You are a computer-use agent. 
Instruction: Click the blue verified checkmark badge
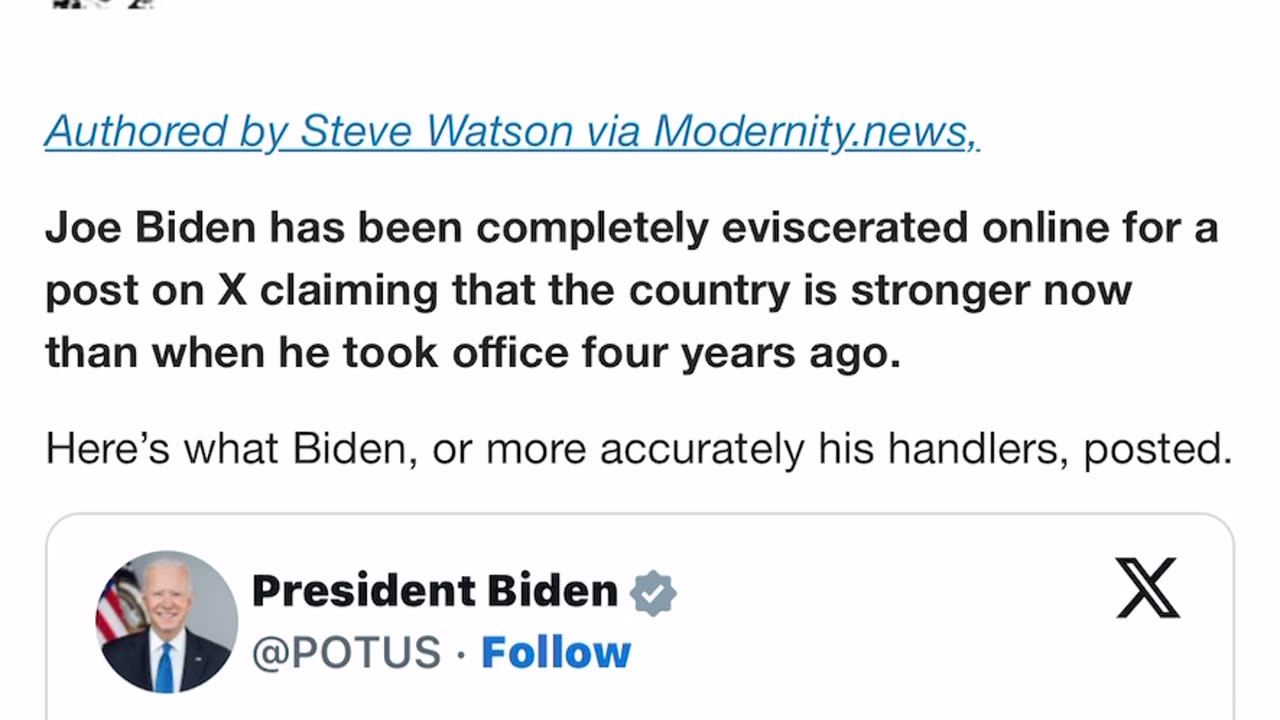(653, 592)
